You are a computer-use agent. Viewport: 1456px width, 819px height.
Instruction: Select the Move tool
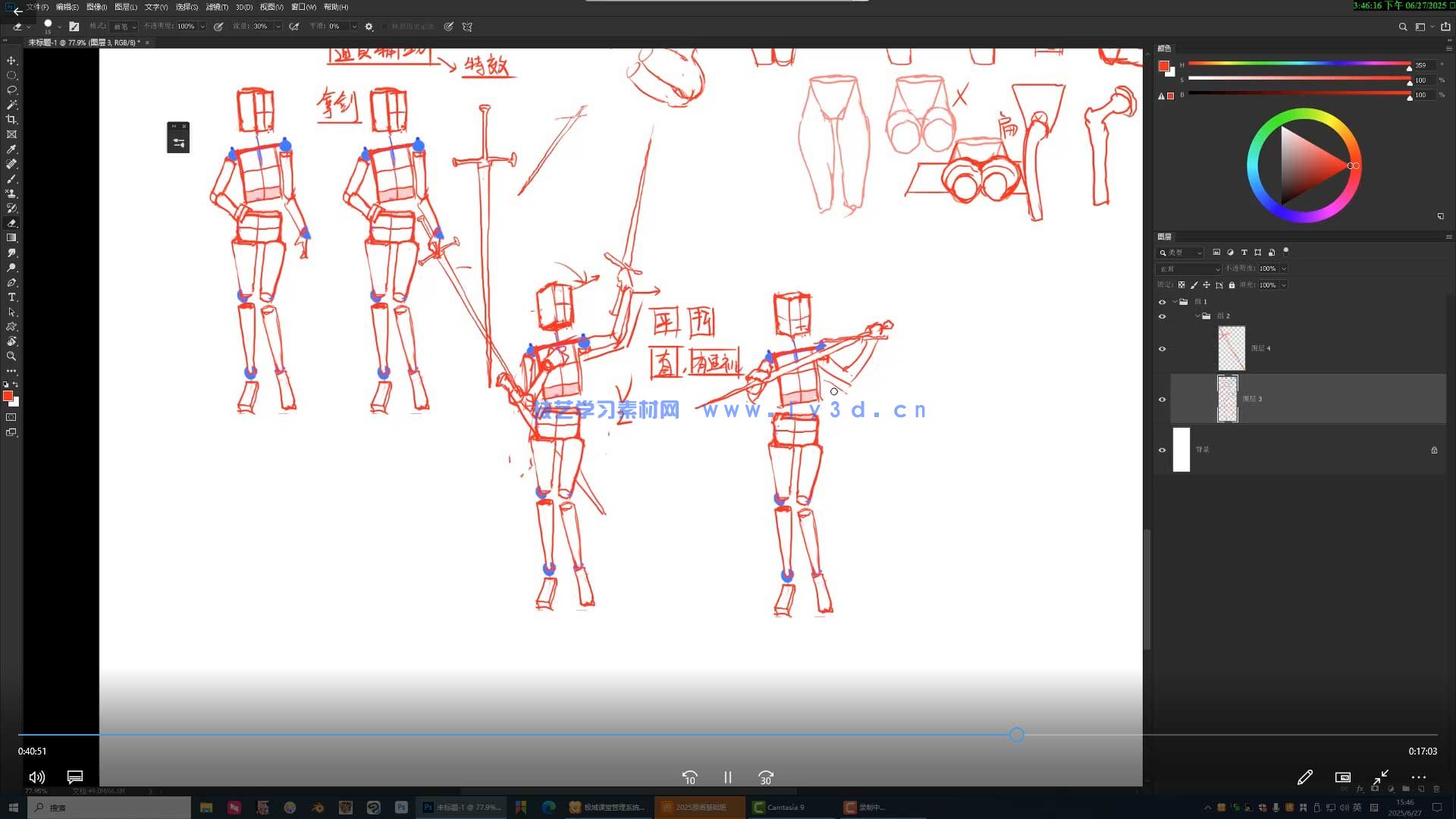click(11, 61)
